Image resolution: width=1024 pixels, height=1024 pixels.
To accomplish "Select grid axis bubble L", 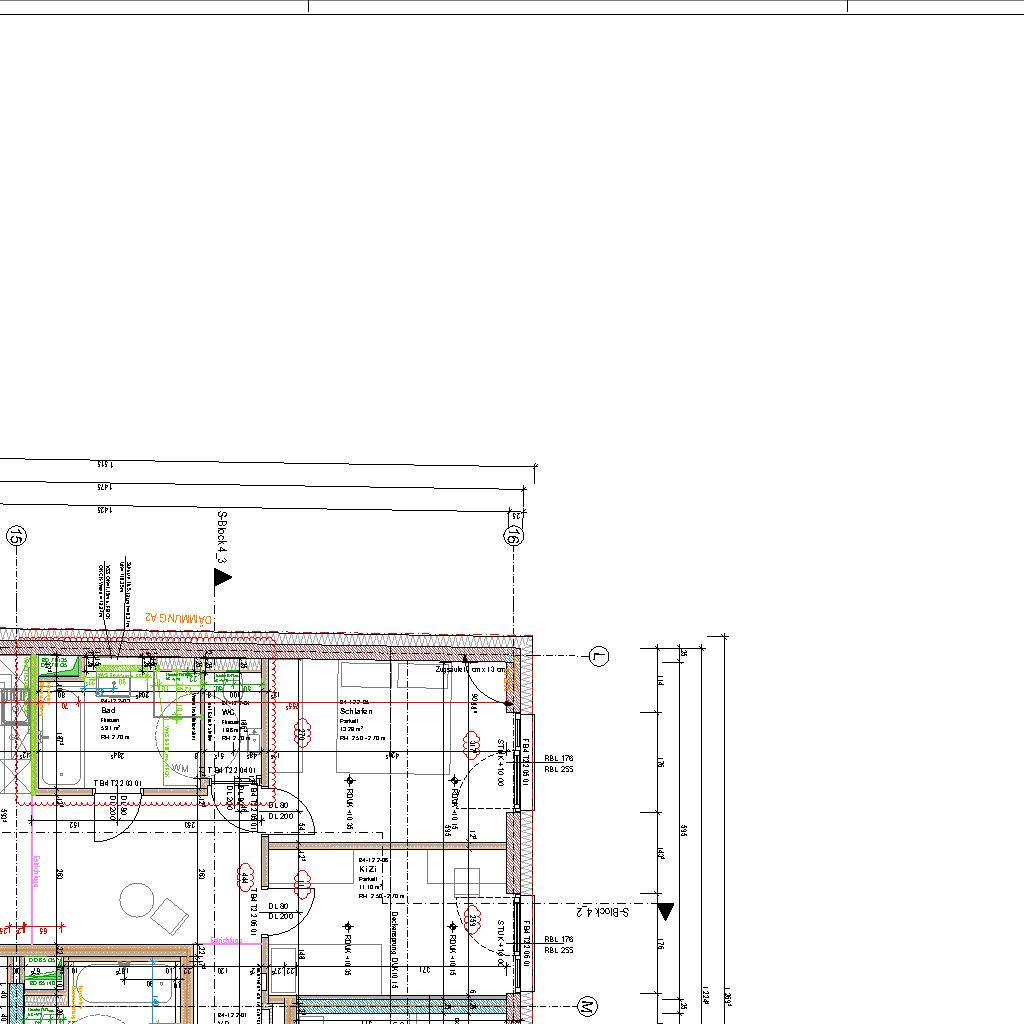I will click(598, 656).
